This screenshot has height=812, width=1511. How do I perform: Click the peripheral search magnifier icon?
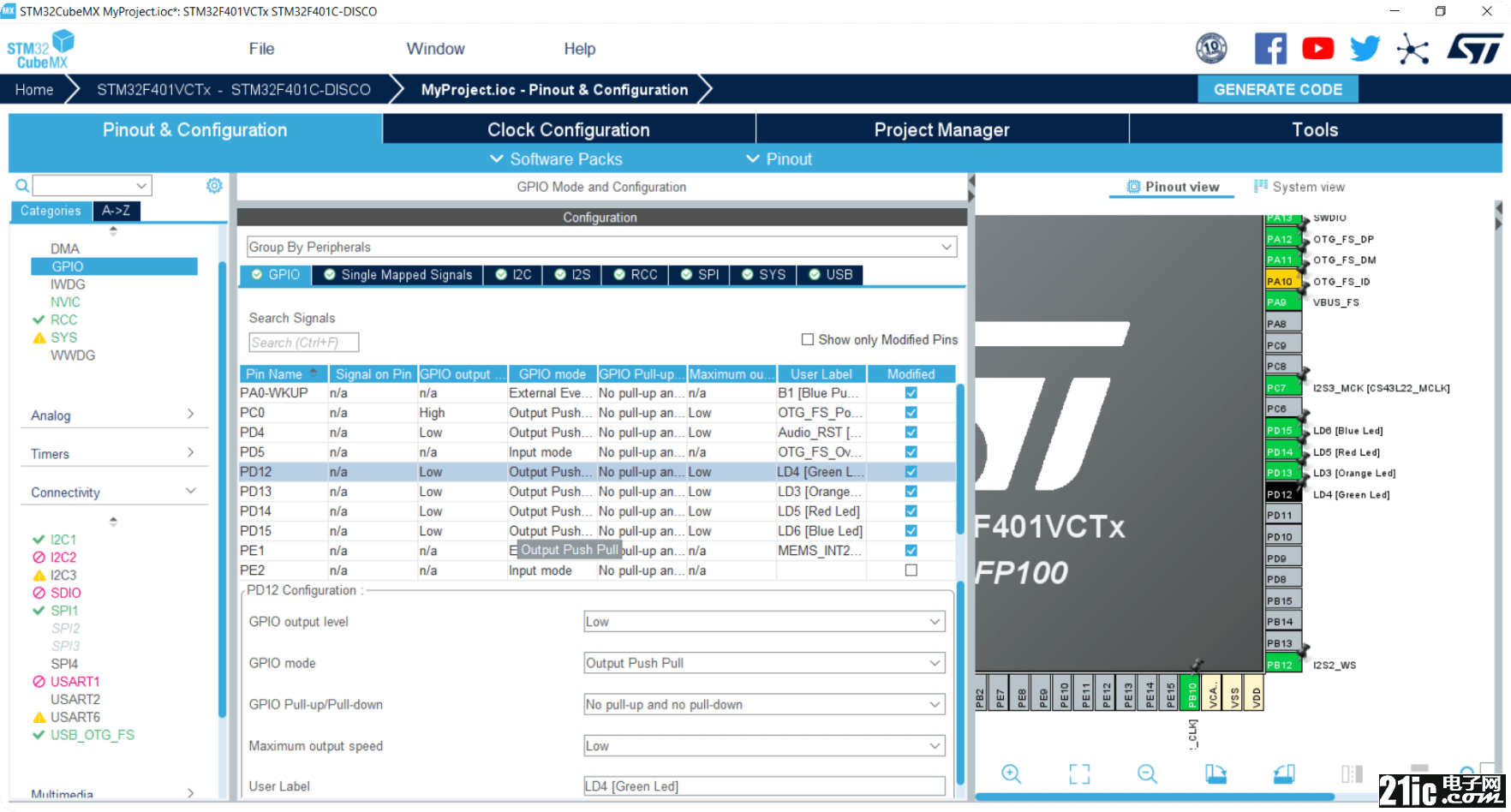coord(22,185)
